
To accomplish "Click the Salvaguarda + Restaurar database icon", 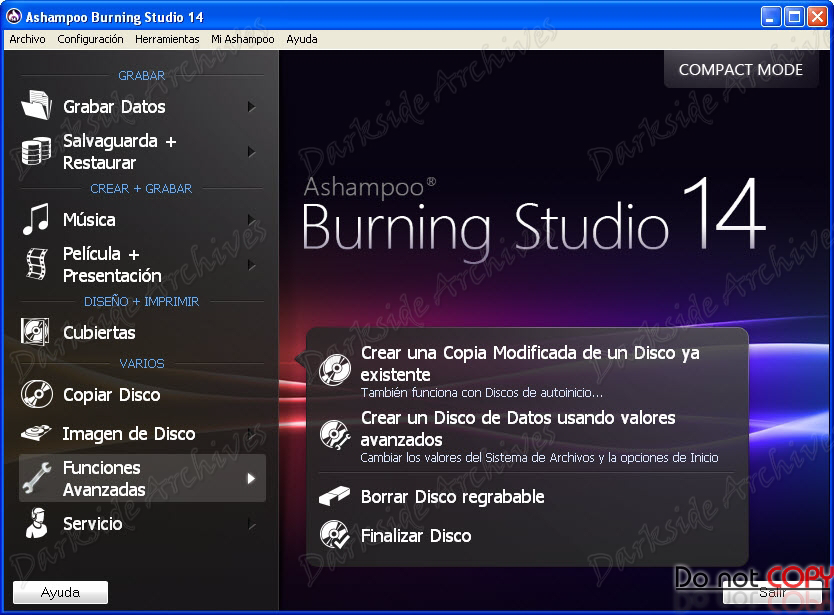I will 36,151.
